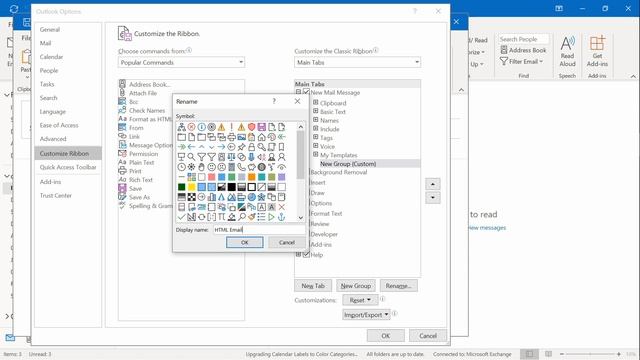Click the Rename... button below tabs list
Screen dimensions: 640x360
click(399, 286)
